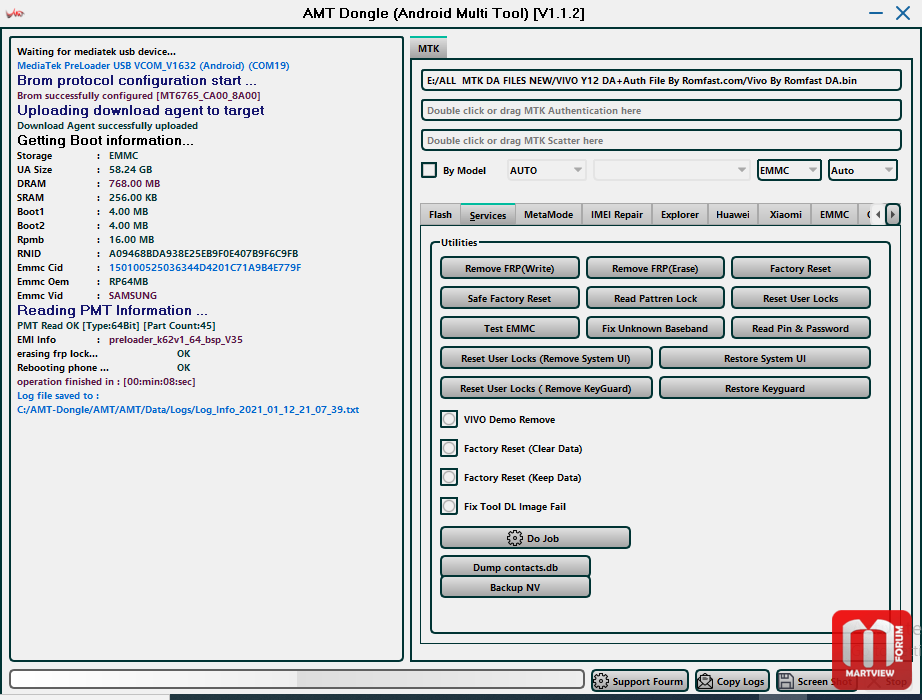
Task: Start the Do Job action
Action: point(535,538)
